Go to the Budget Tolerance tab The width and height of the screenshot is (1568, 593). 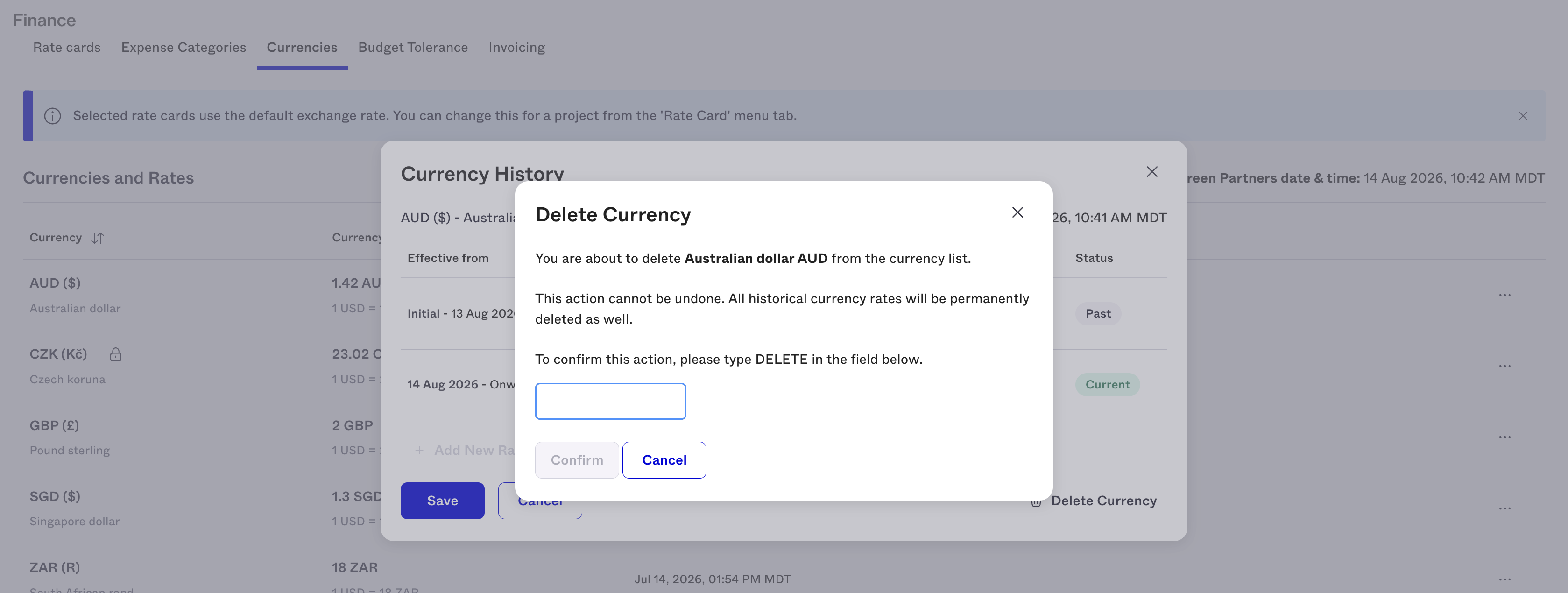[x=413, y=48]
